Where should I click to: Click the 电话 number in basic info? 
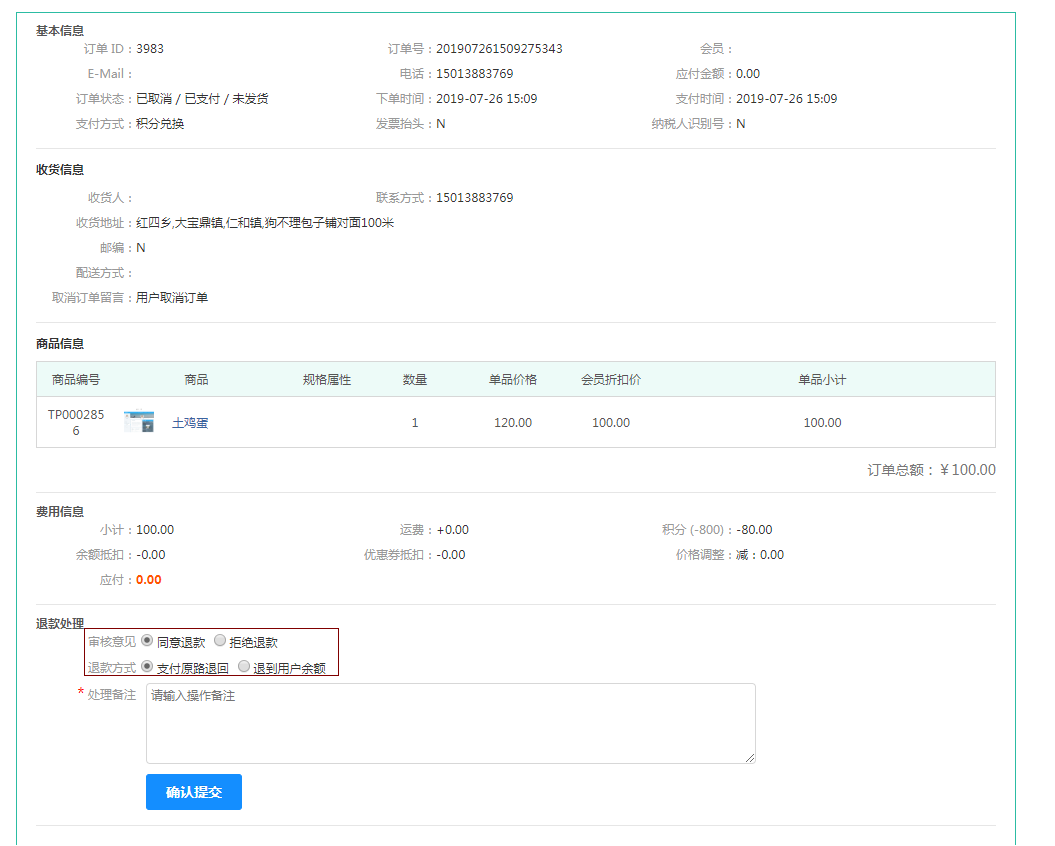(474, 74)
